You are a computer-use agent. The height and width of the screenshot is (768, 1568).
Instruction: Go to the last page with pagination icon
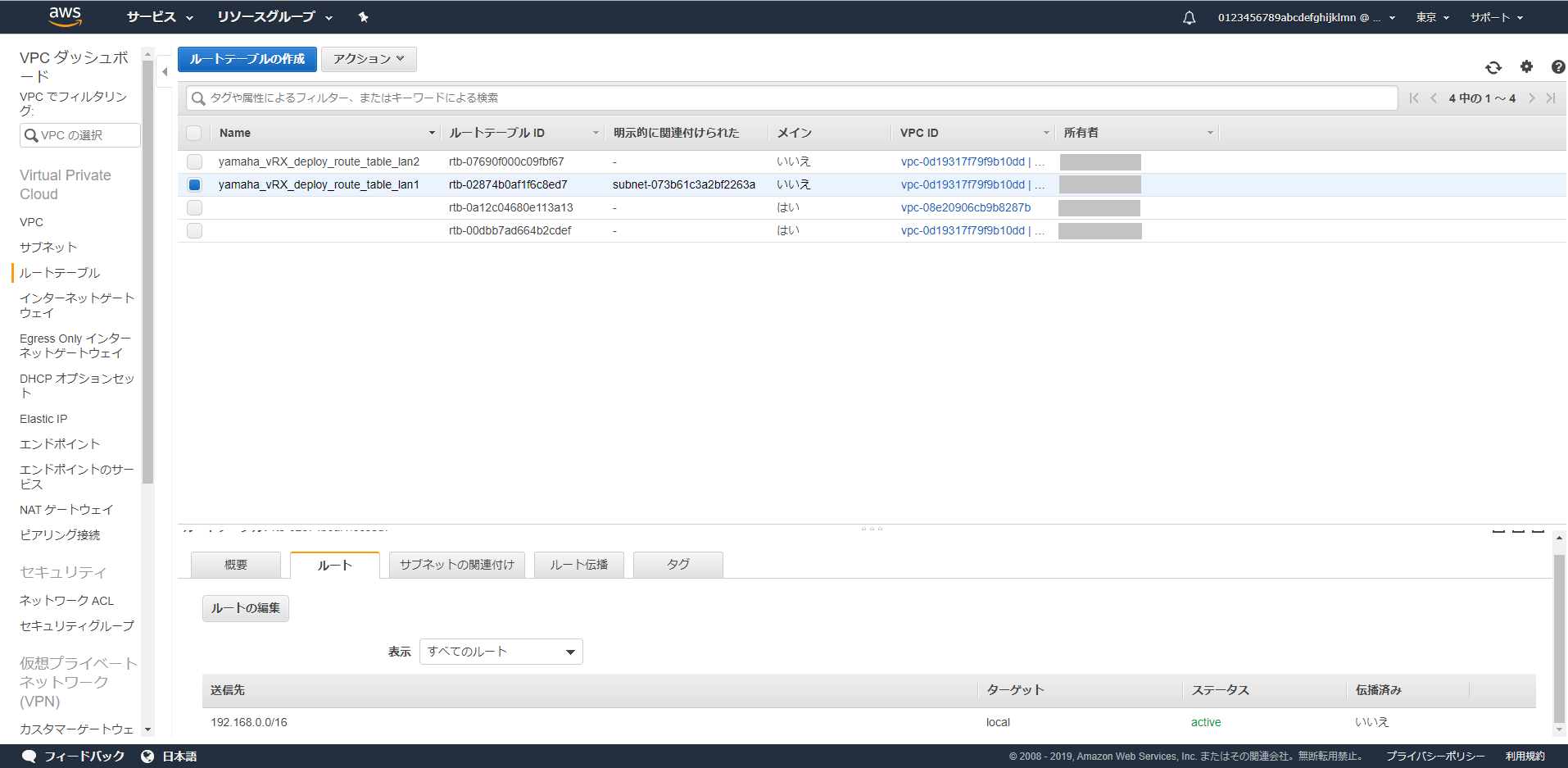point(1552,98)
